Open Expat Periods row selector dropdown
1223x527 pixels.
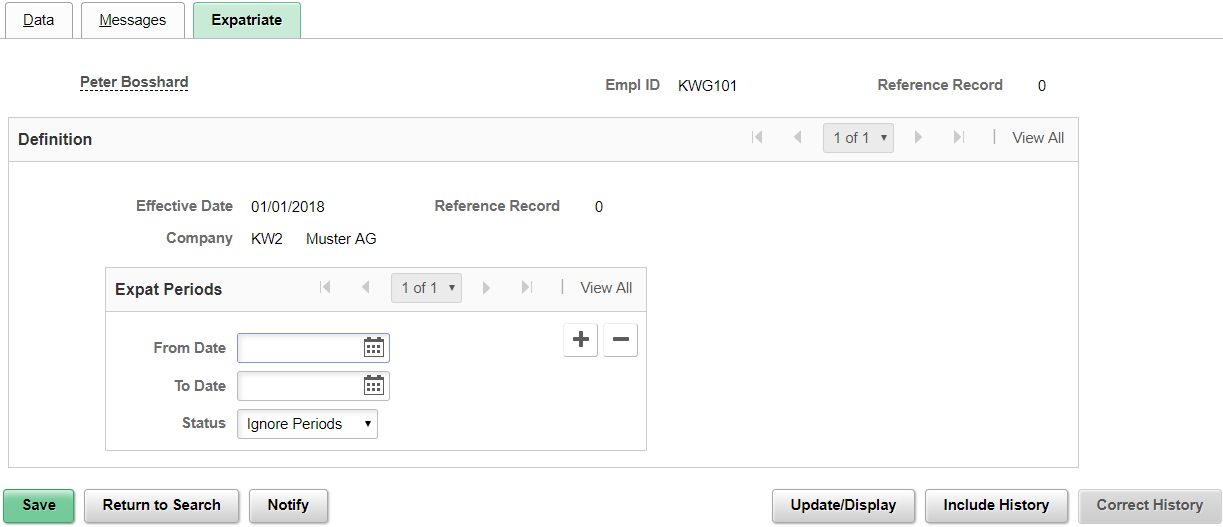coord(426,288)
